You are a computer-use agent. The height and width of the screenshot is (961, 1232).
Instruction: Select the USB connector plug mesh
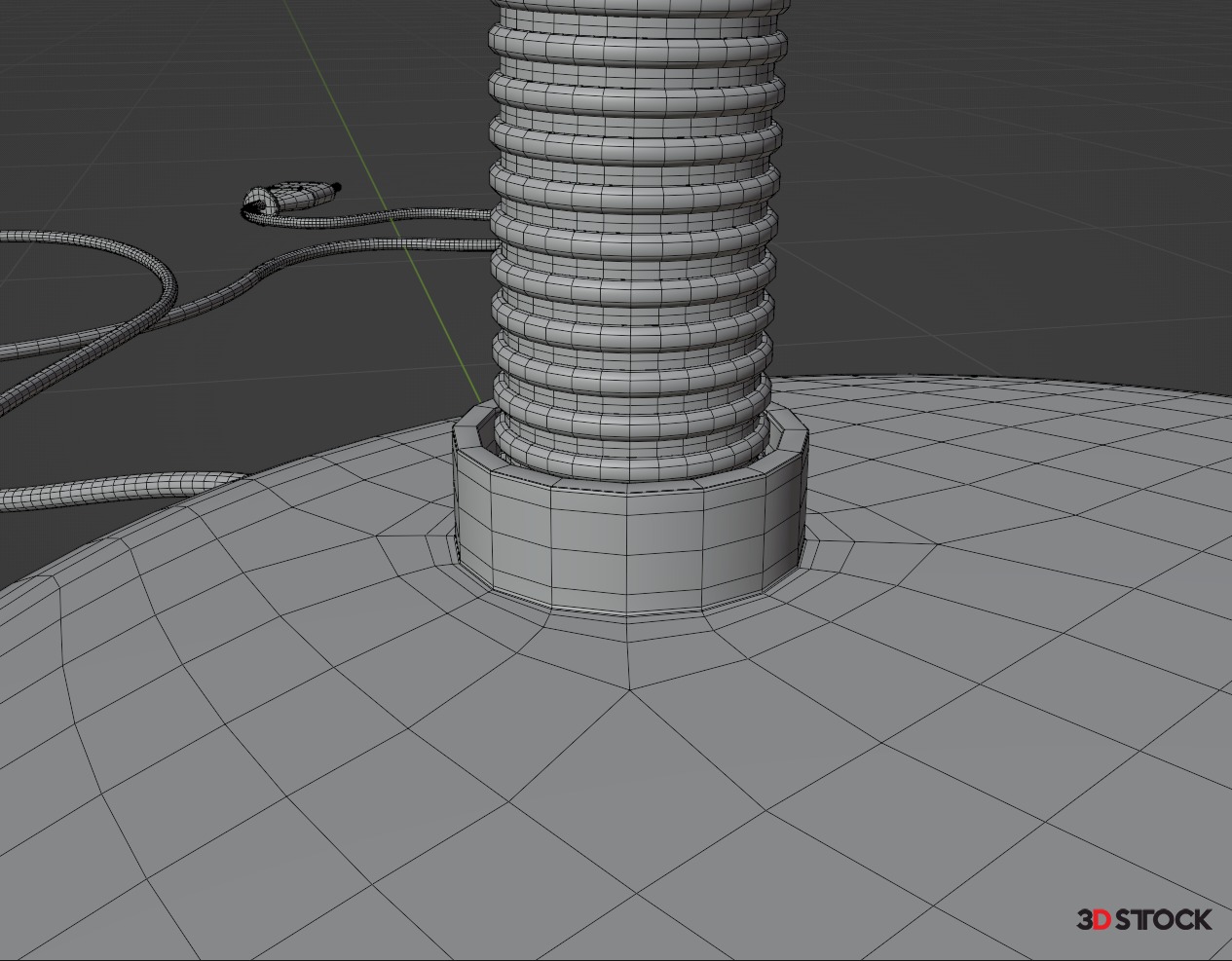point(291,197)
